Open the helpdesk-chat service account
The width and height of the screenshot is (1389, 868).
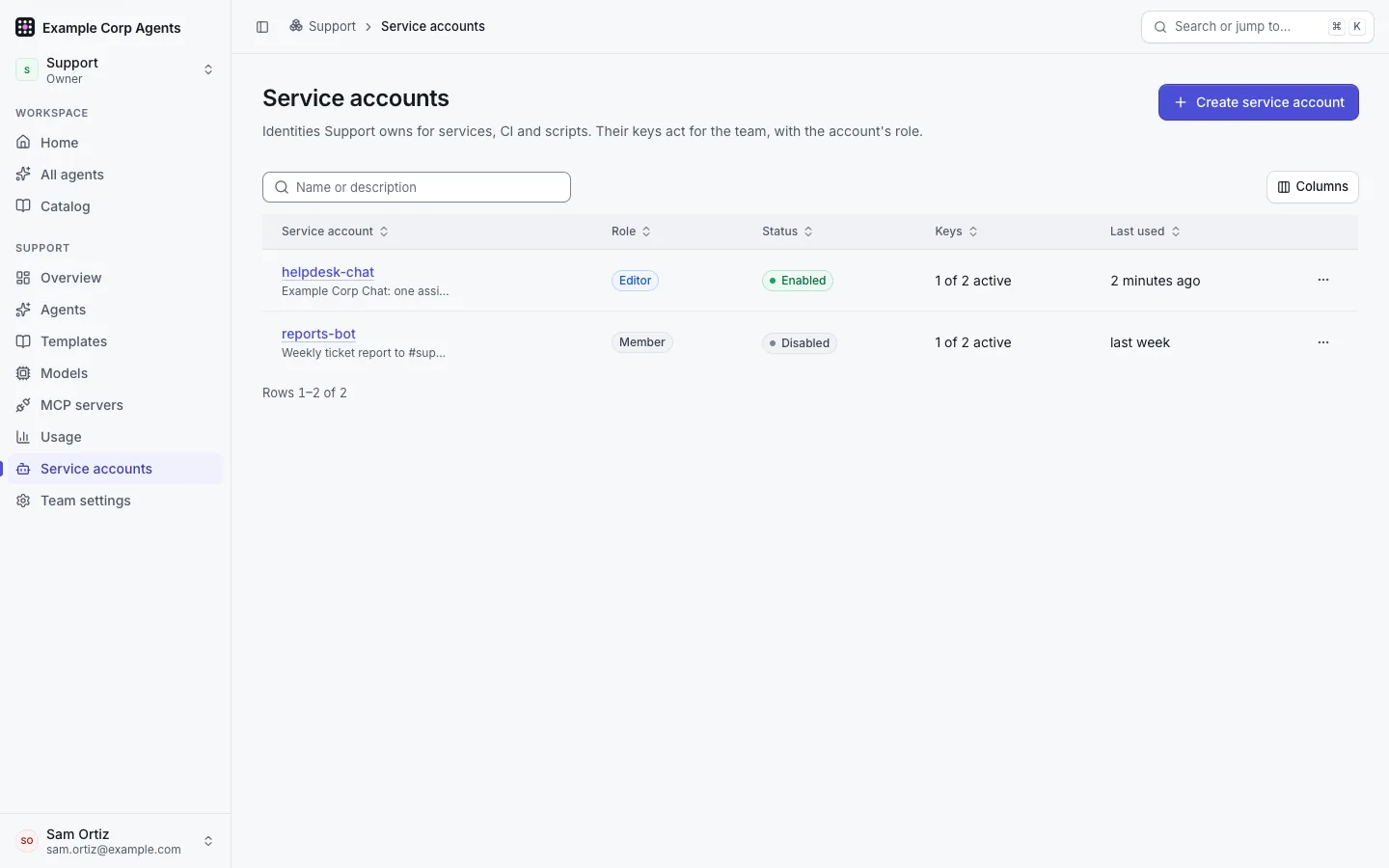click(x=328, y=272)
